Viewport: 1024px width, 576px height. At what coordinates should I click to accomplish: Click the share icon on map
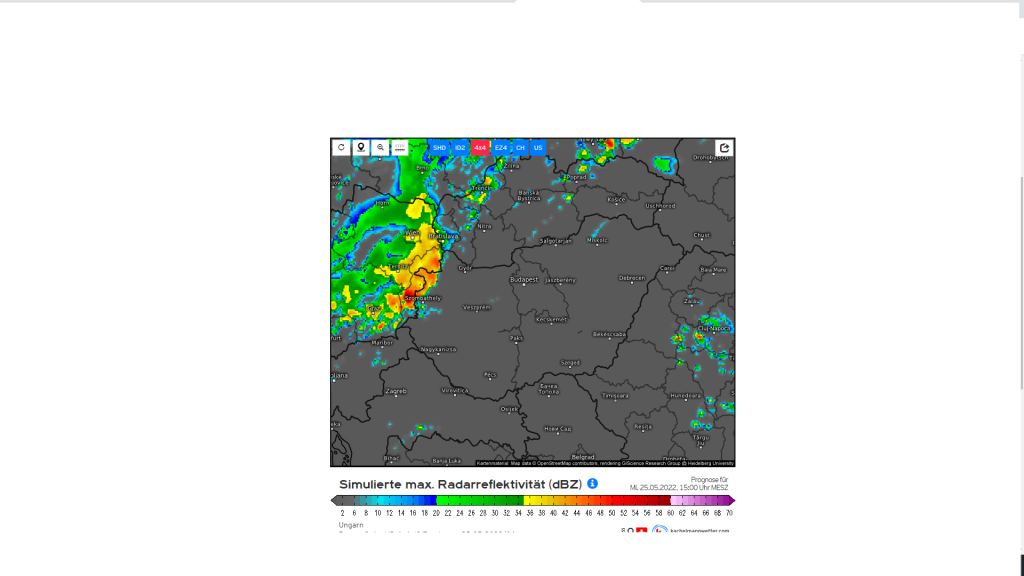[724, 148]
